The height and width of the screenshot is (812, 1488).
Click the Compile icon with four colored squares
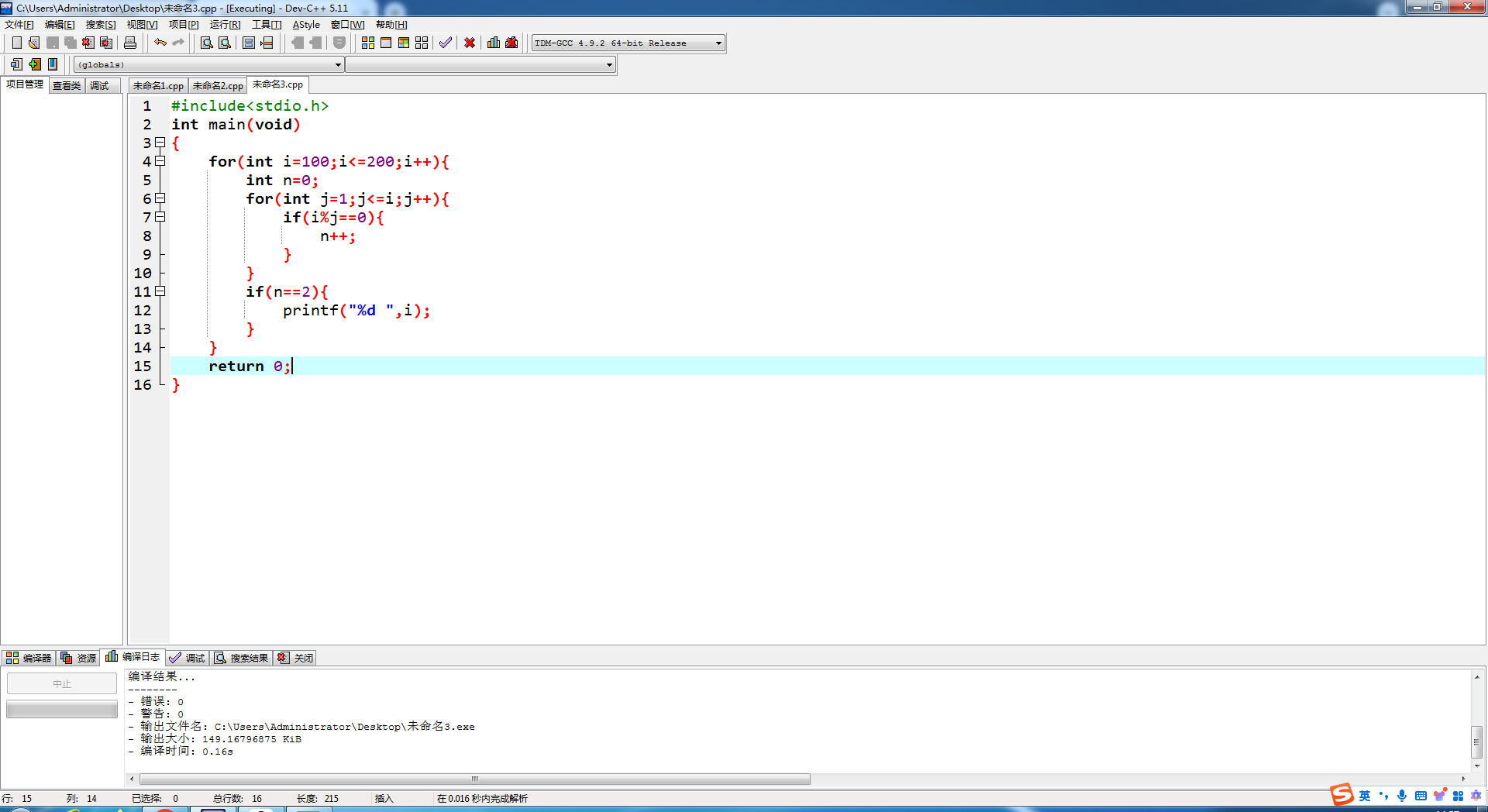(368, 43)
